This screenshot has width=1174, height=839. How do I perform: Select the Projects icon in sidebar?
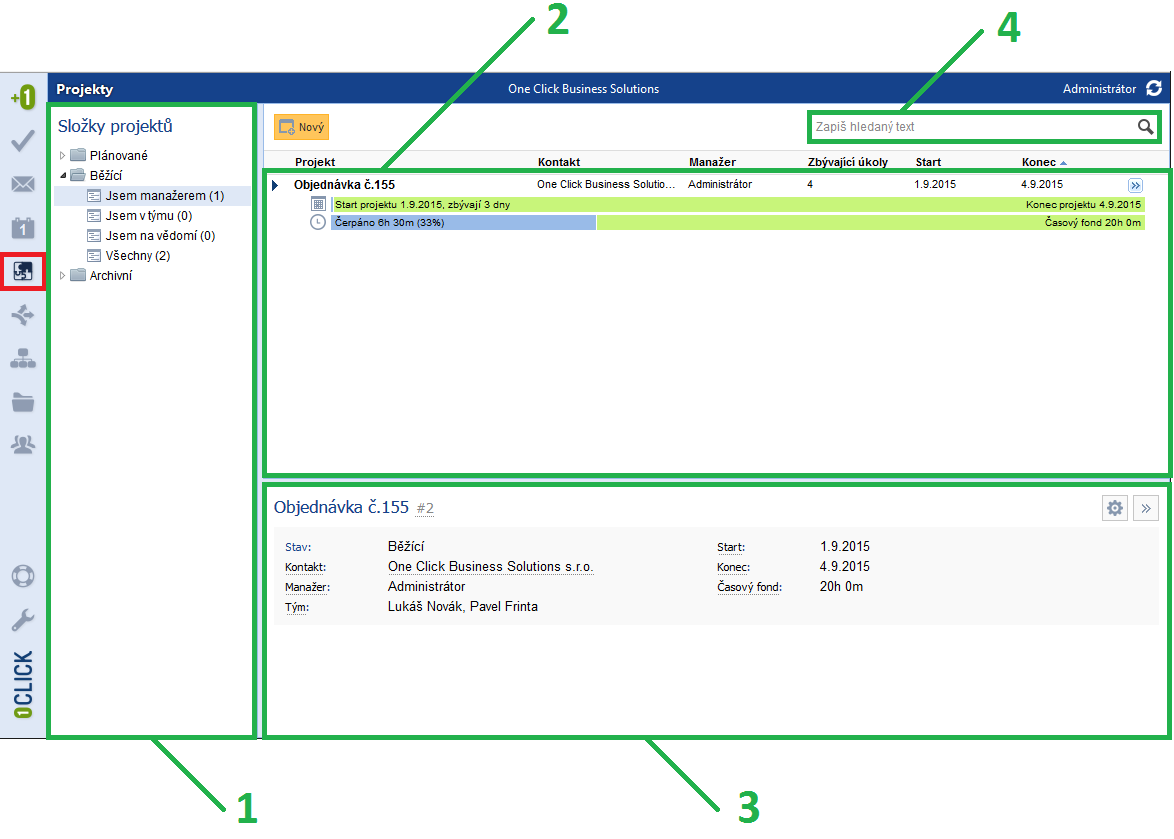coord(22,271)
